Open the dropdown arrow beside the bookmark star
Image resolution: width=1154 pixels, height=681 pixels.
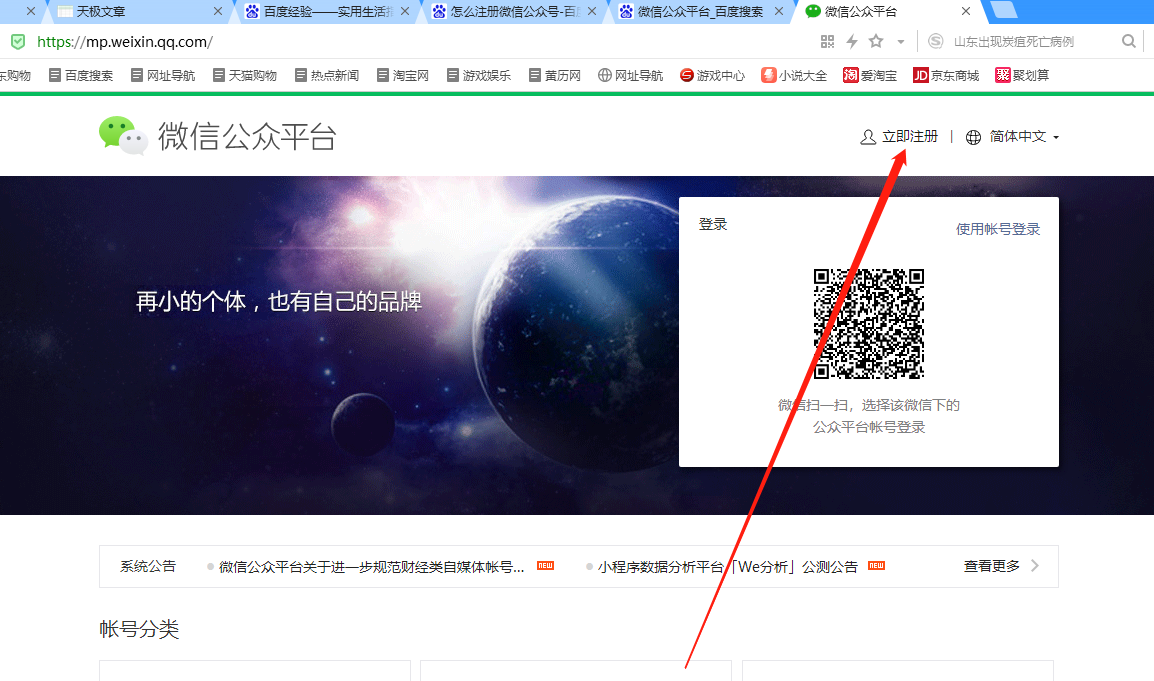coord(900,42)
